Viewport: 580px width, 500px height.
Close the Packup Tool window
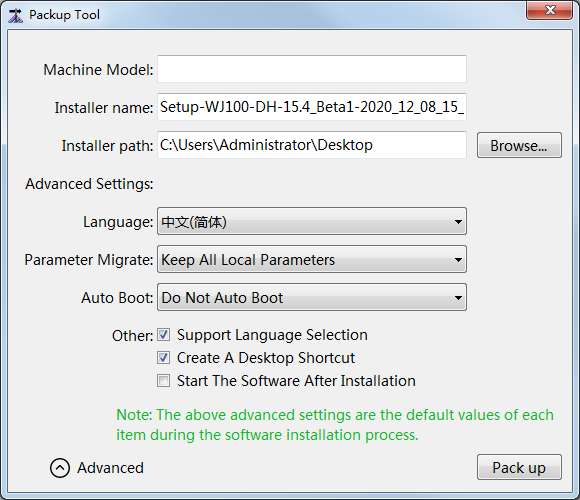point(550,10)
